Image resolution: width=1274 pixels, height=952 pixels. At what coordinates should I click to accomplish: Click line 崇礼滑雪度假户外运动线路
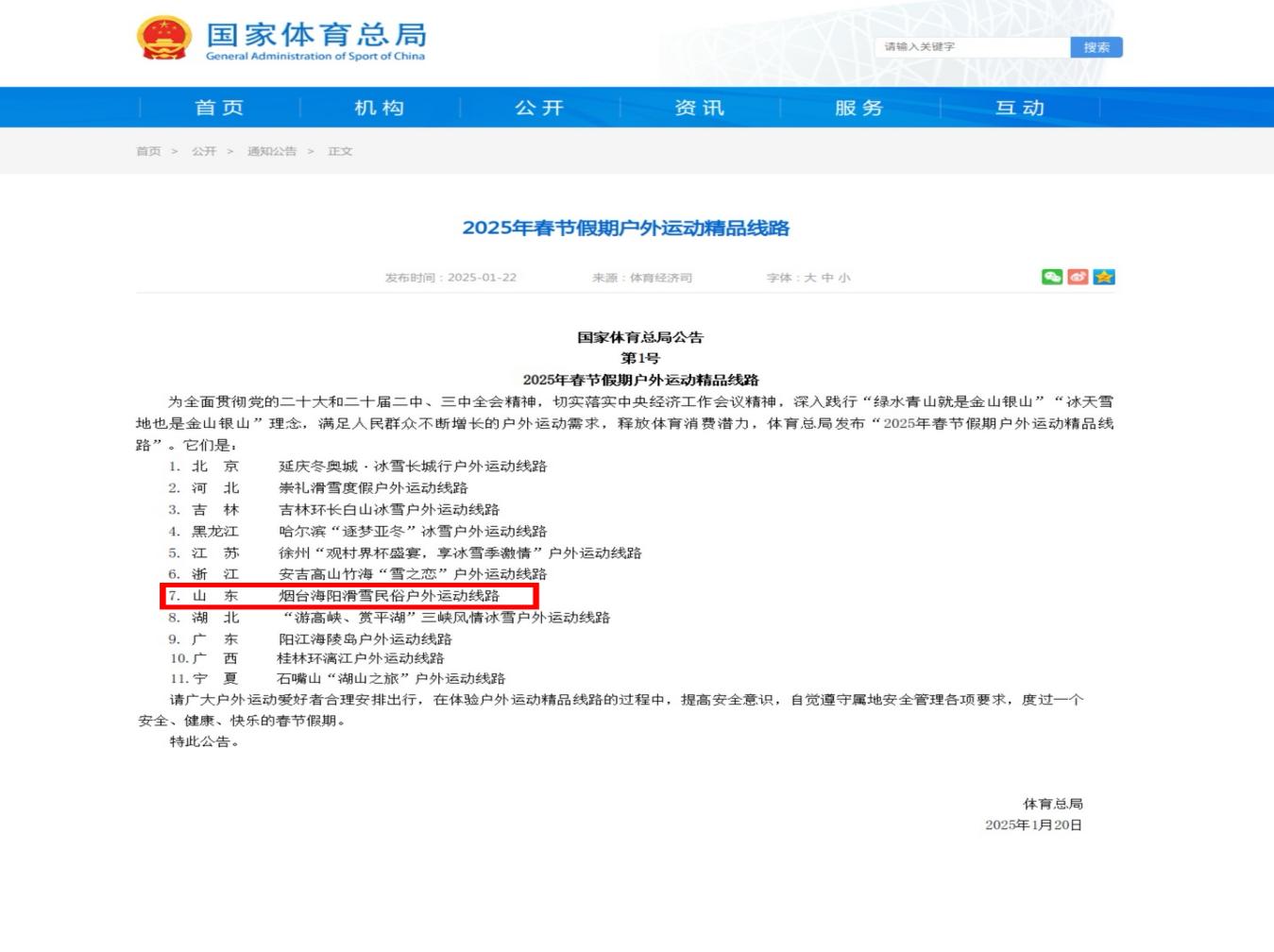(373, 488)
